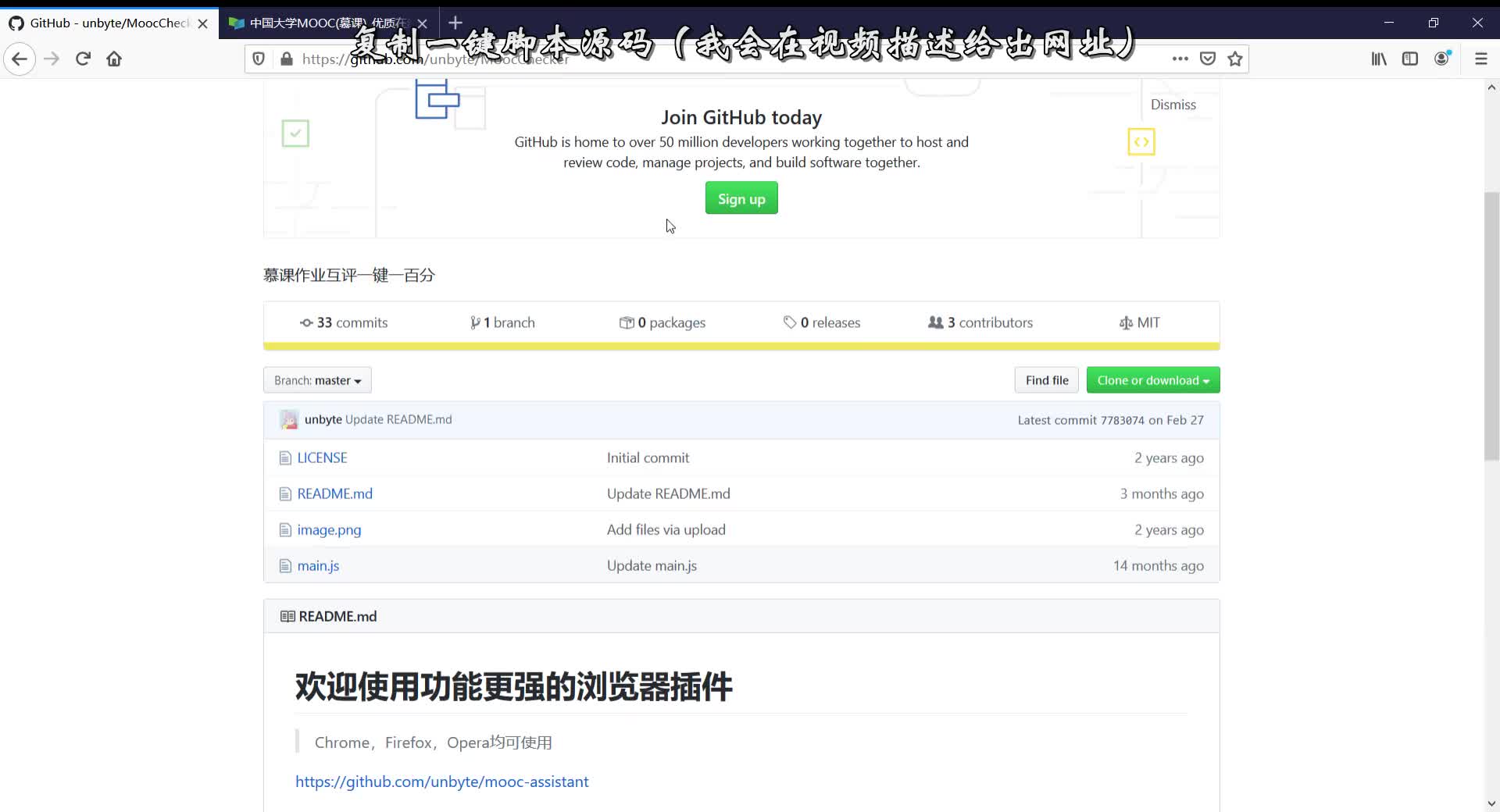Viewport: 1500px width, 812px height.
Task: Open the Firefox hamburger menu
Action: 1481,59
